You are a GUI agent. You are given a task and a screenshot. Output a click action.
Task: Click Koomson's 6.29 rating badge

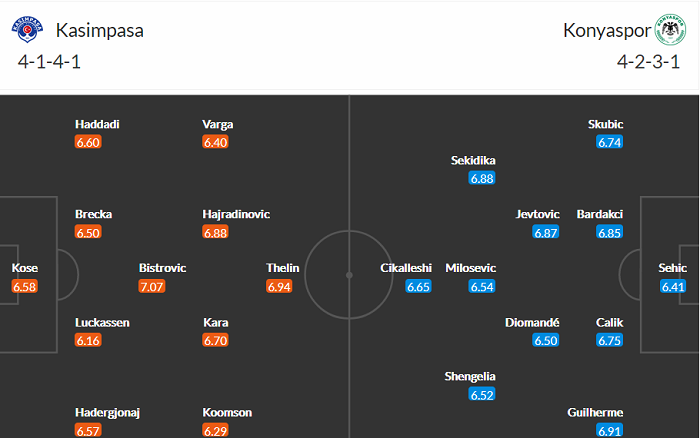(x=215, y=432)
